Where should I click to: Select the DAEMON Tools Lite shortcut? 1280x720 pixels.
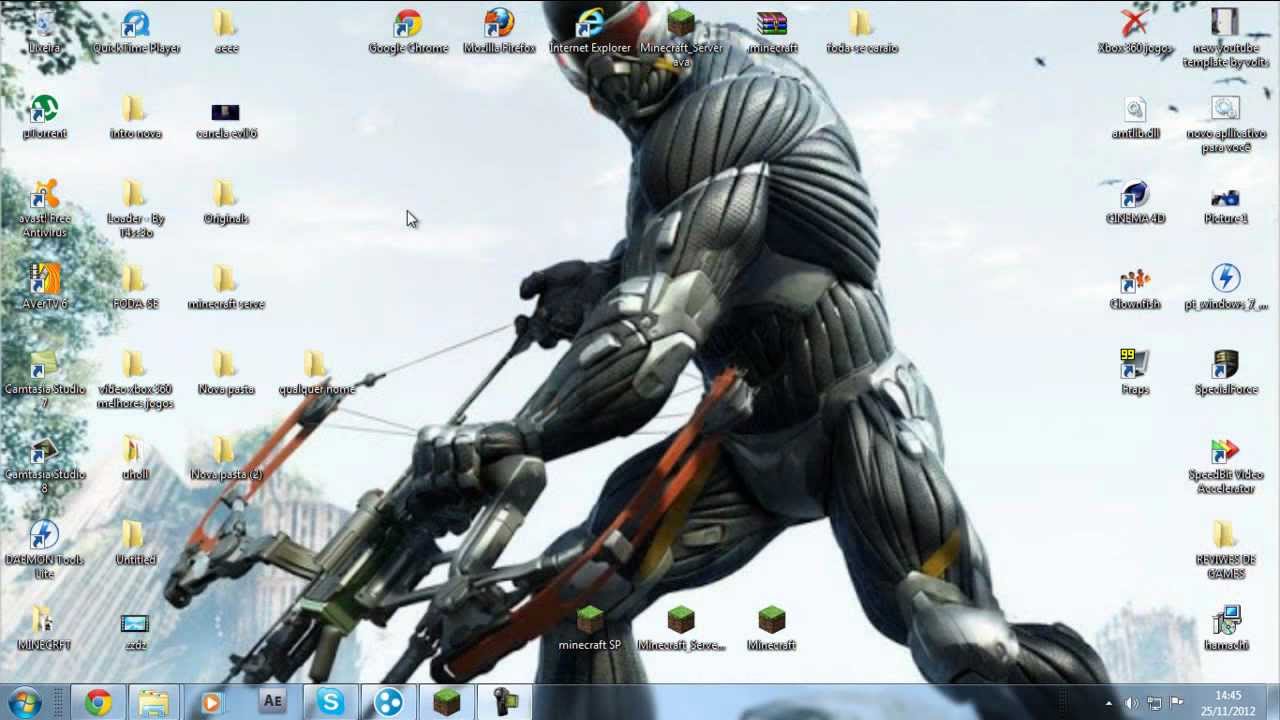(x=44, y=550)
